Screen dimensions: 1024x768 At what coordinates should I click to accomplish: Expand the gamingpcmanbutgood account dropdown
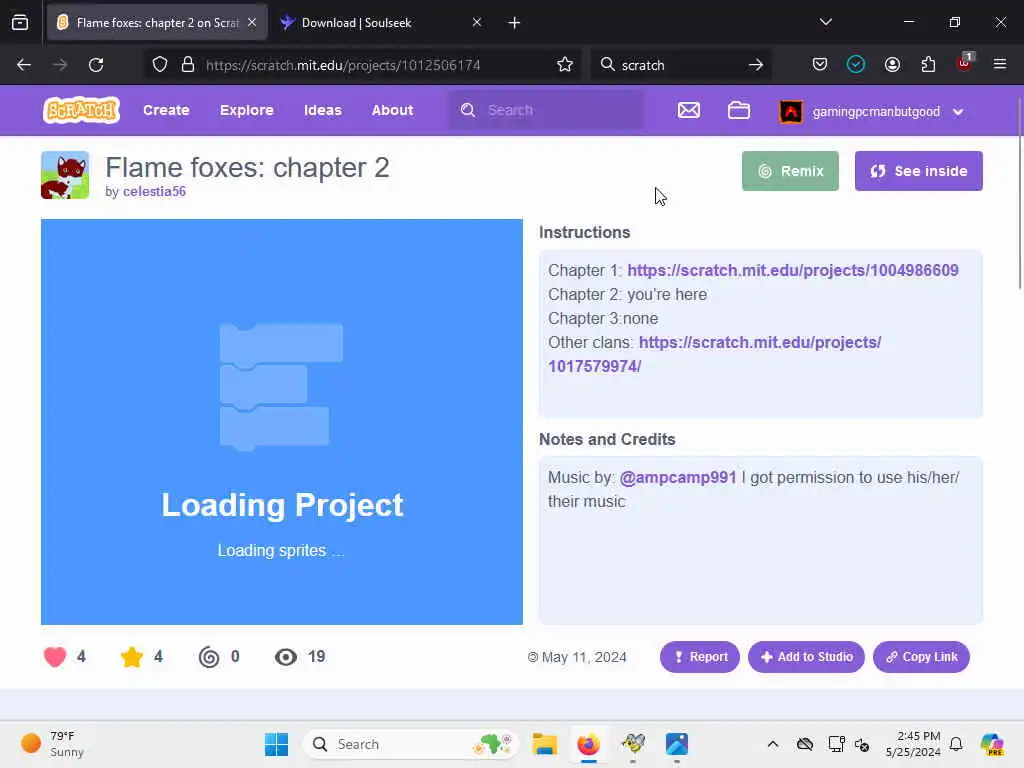[958, 112]
